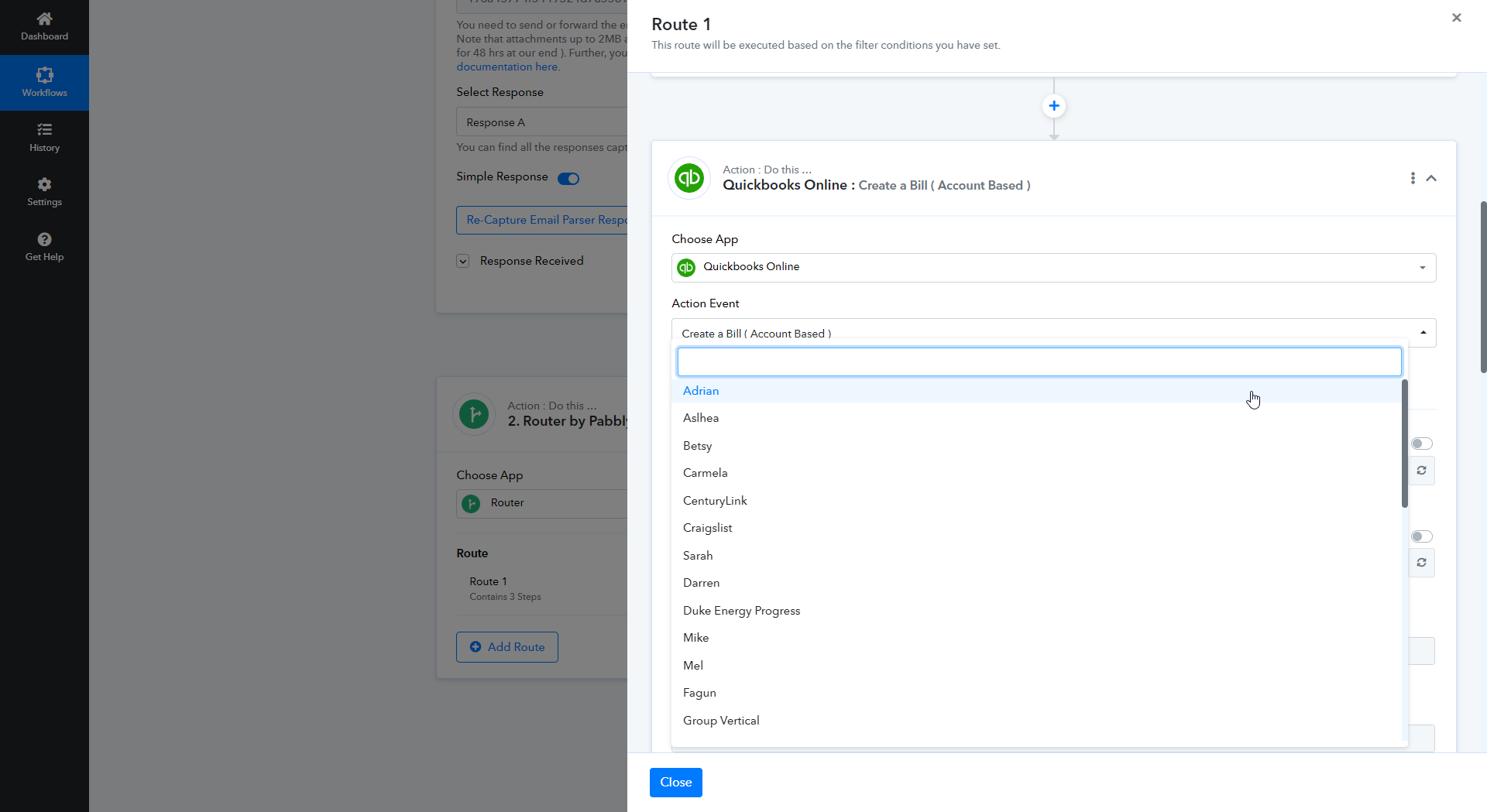Add a step with the plus circle
Image resolution: width=1487 pixels, height=812 pixels.
click(1054, 106)
